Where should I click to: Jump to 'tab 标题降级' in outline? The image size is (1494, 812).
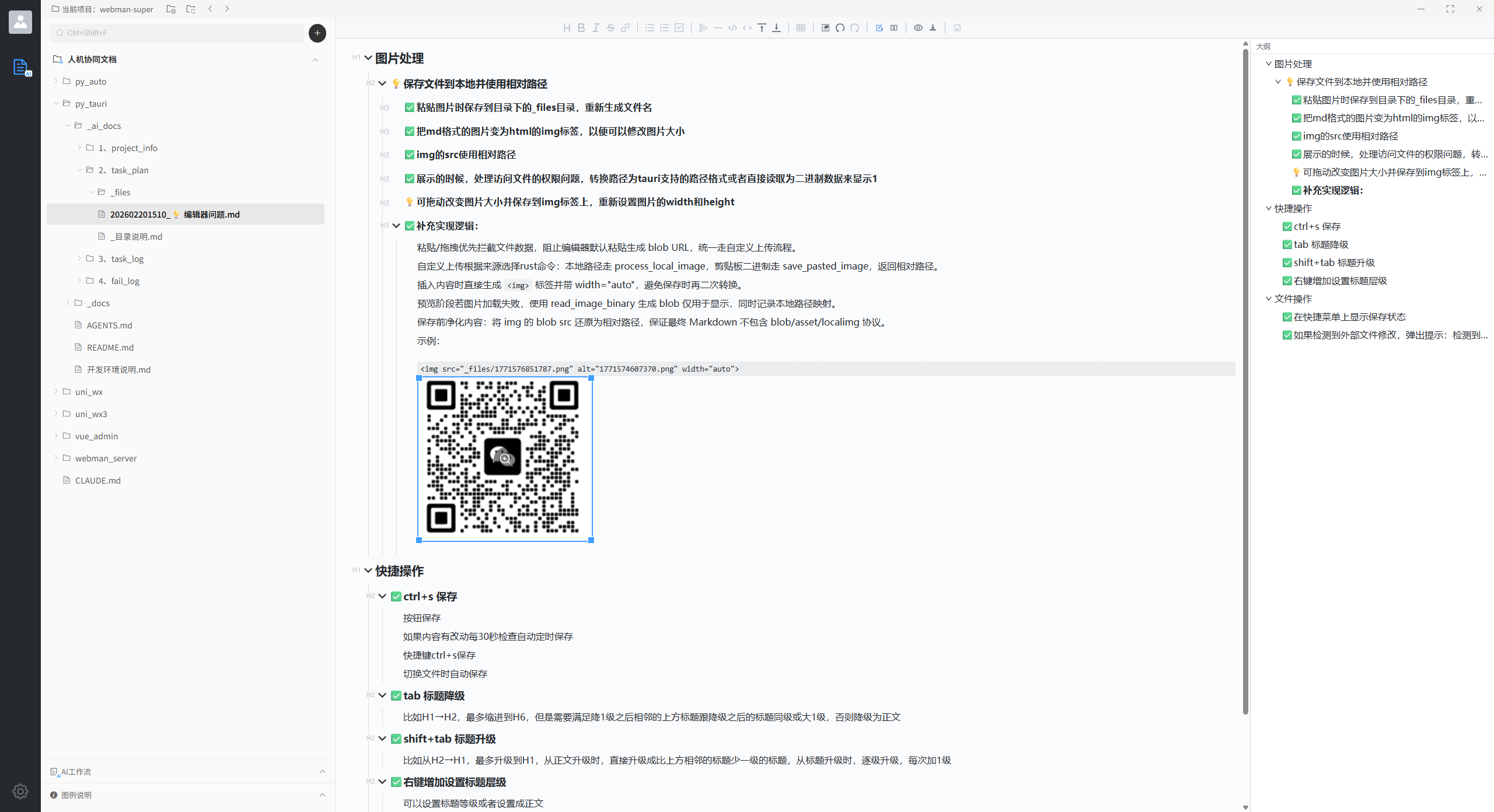1321,244
